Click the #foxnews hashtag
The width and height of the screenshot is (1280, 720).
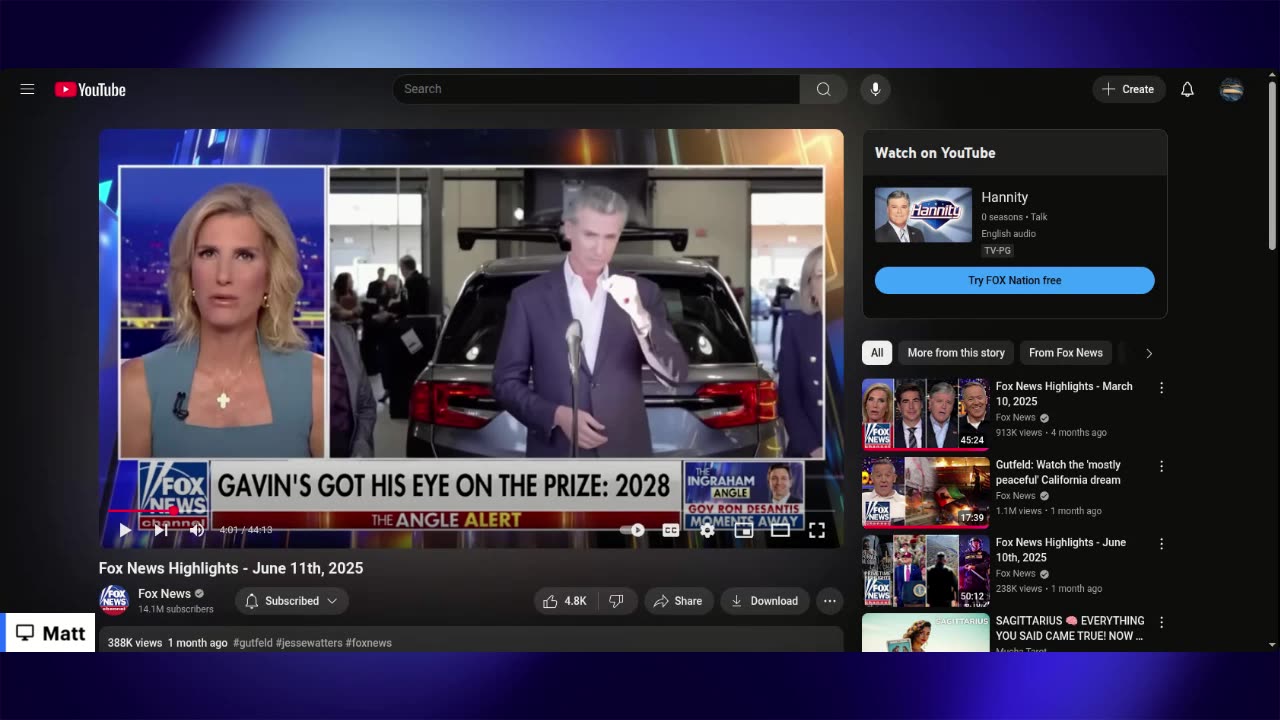(369, 643)
